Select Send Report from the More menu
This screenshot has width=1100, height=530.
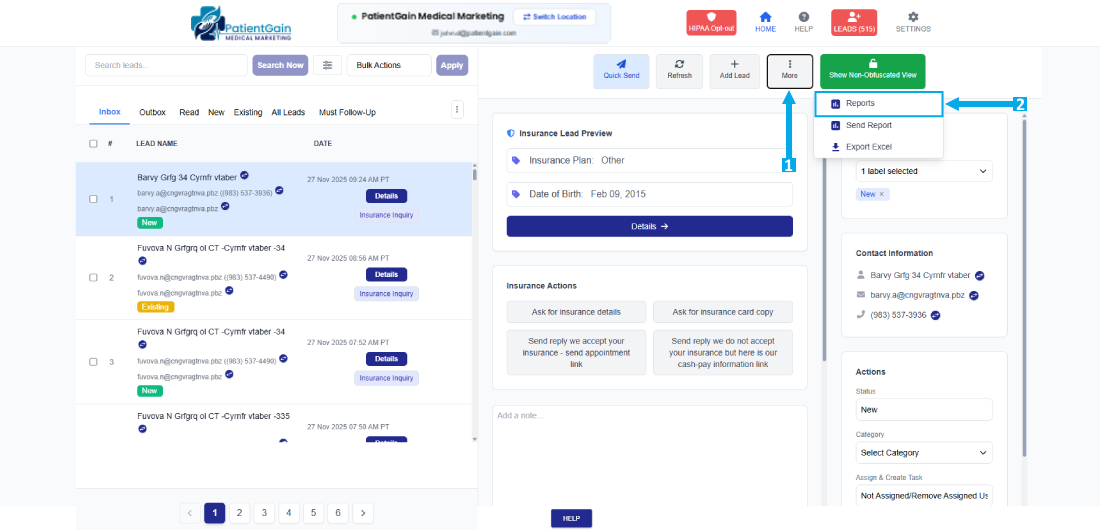pyautogui.click(x=878, y=125)
